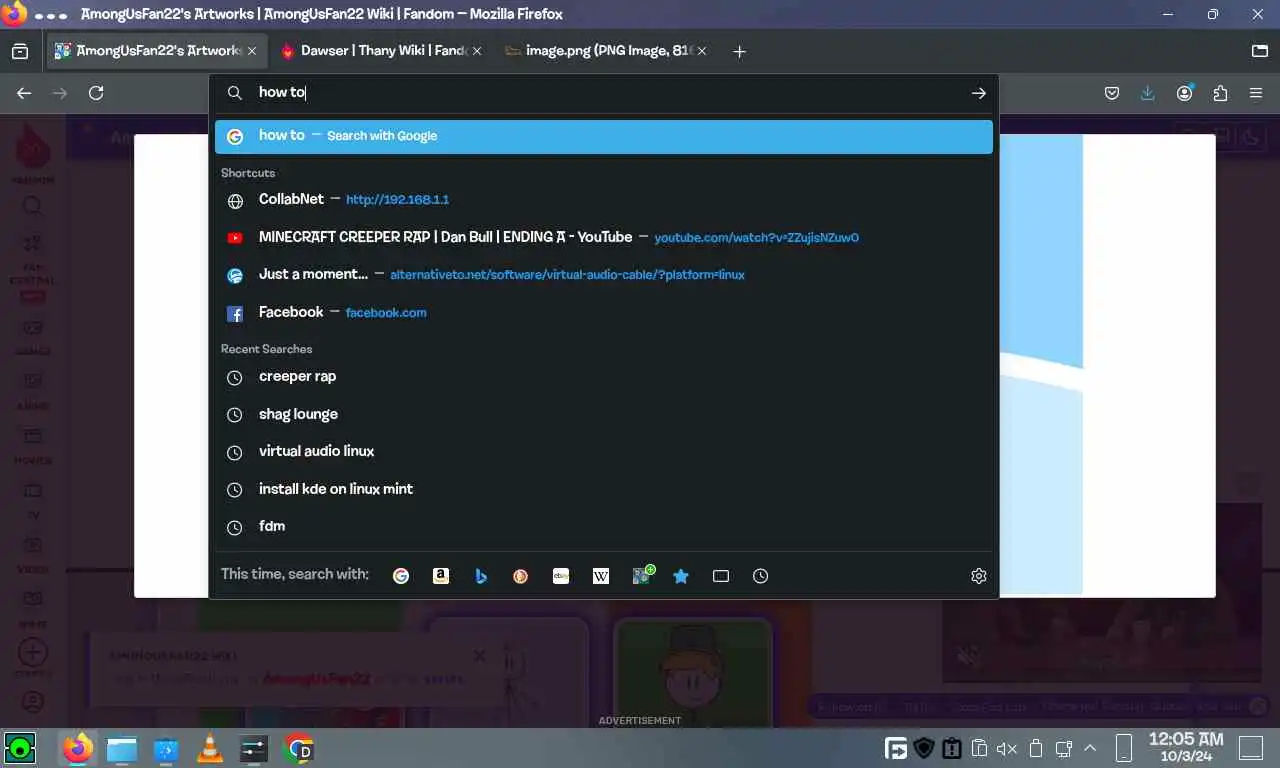
Task: Reload the current page
Action: (96, 93)
